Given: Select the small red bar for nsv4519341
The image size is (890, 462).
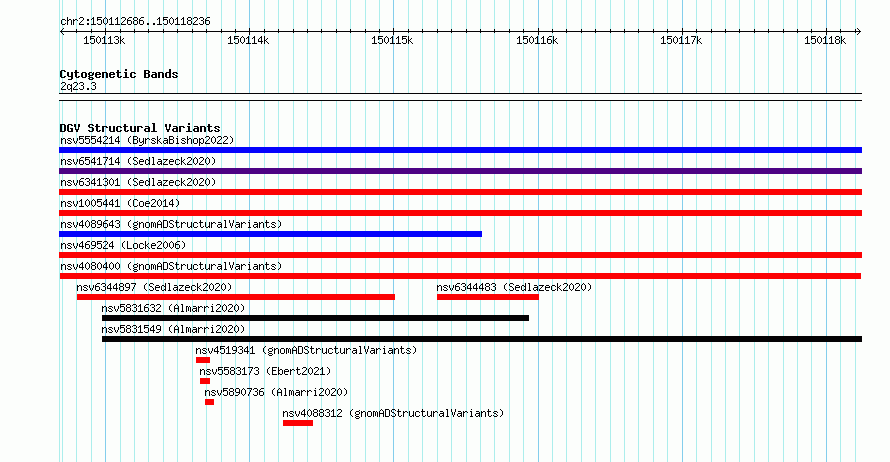Looking at the screenshot, I should (x=203, y=360).
